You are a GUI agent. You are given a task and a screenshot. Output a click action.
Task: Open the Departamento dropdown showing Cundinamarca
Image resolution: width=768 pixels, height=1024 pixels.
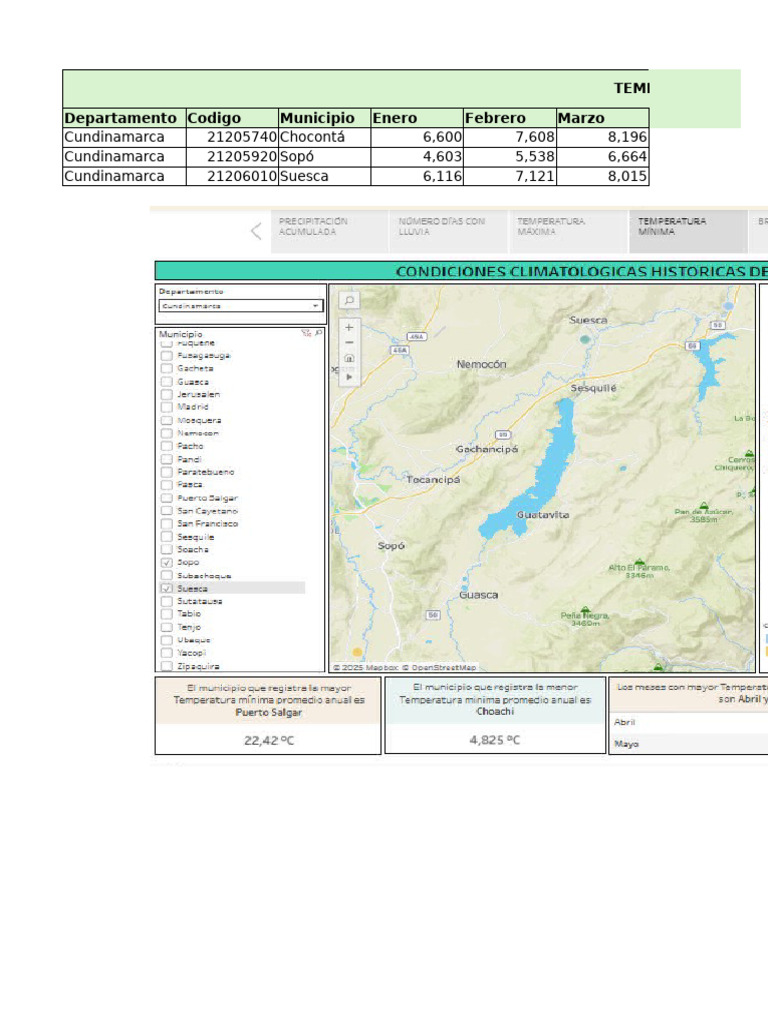click(241, 306)
